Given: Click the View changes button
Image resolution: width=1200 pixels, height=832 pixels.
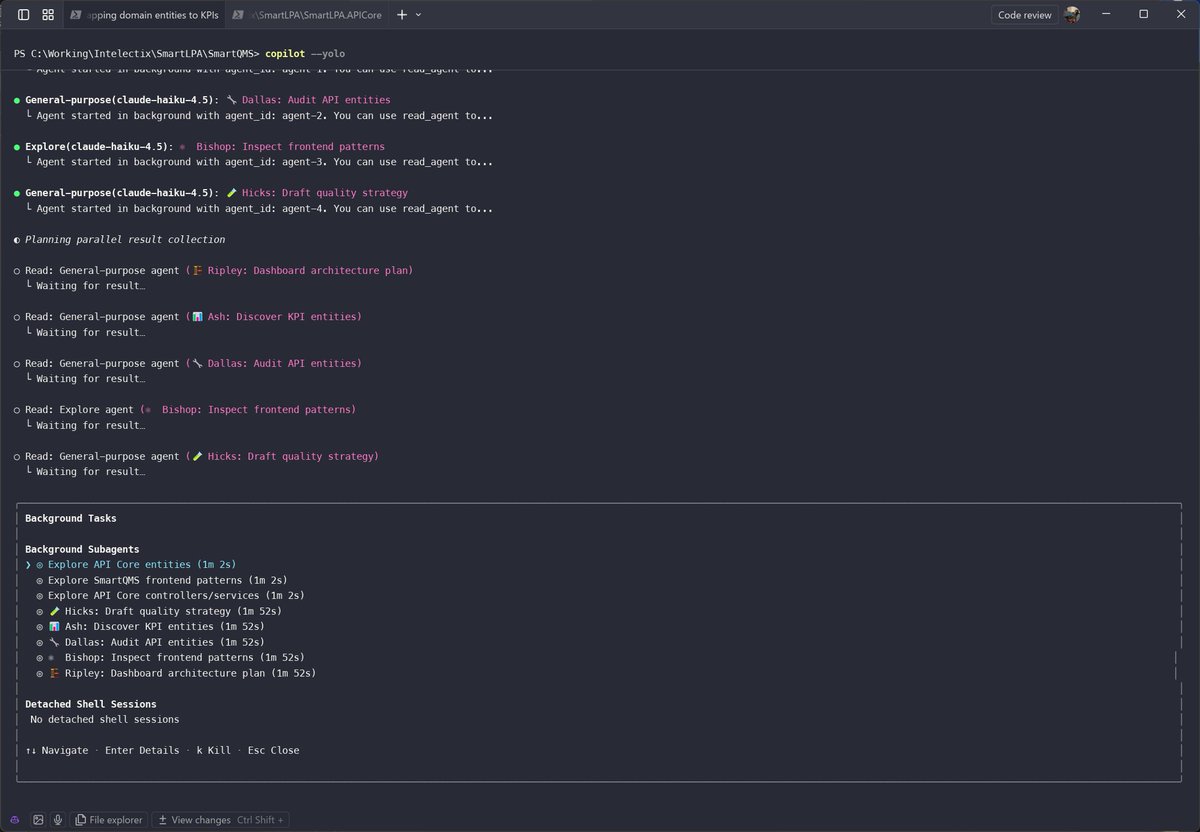Looking at the screenshot, I should click(221, 820).
